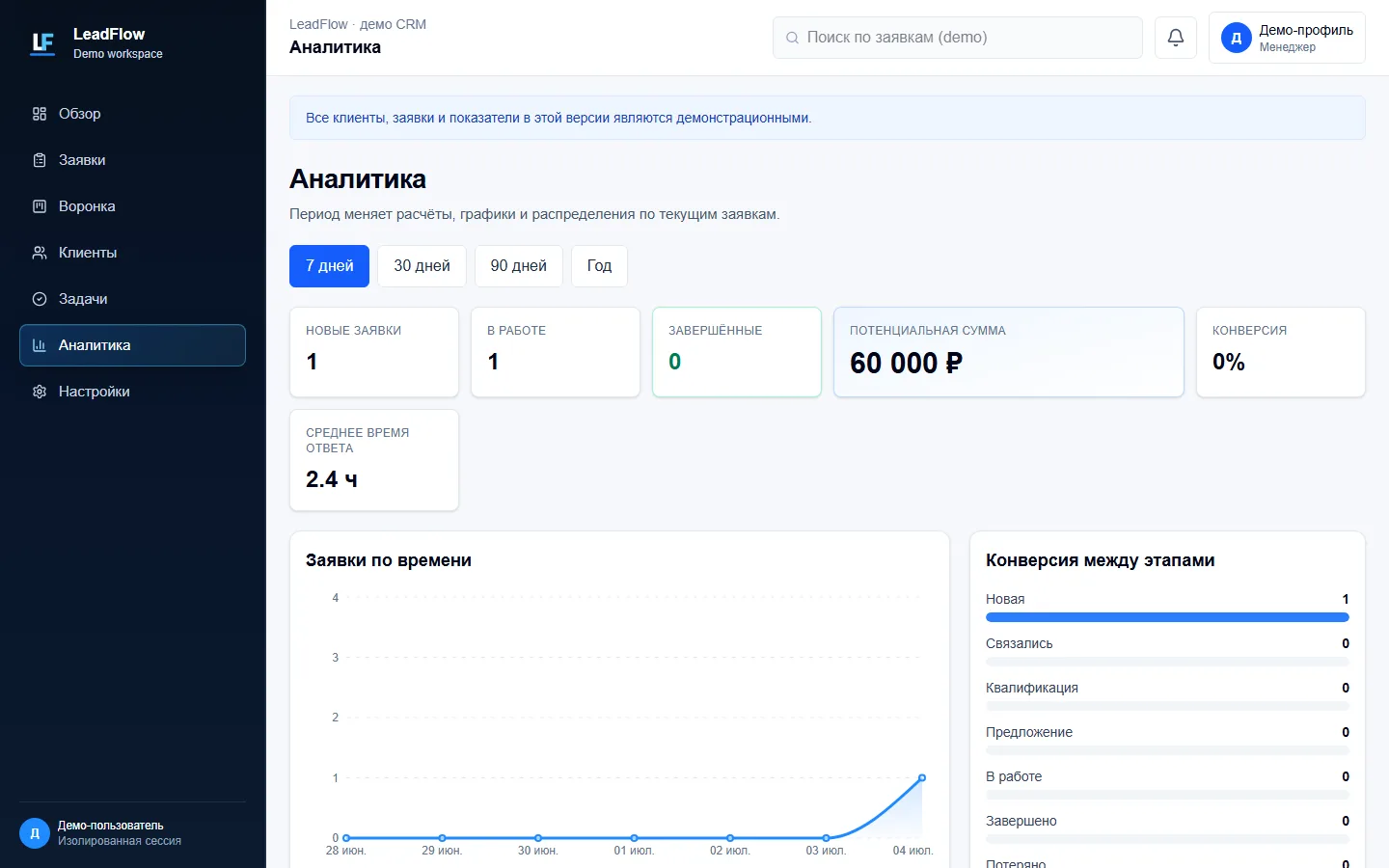Switch period to 30 дней
This screenshot has width=1389, height=868.
(422, 266)
